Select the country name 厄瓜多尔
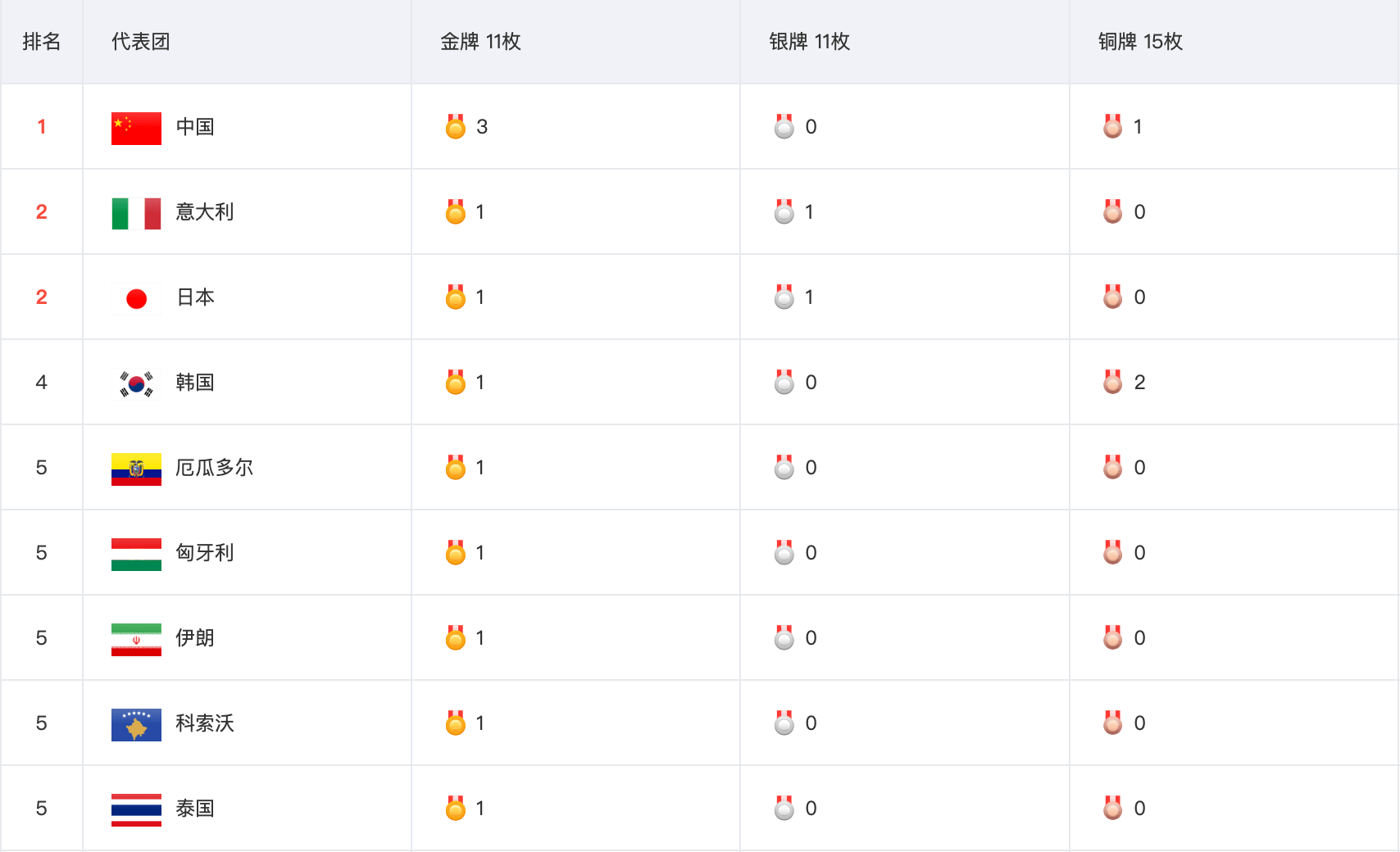Image resolution: width=1400 pixels, height=852 pixels. point(215,468)
